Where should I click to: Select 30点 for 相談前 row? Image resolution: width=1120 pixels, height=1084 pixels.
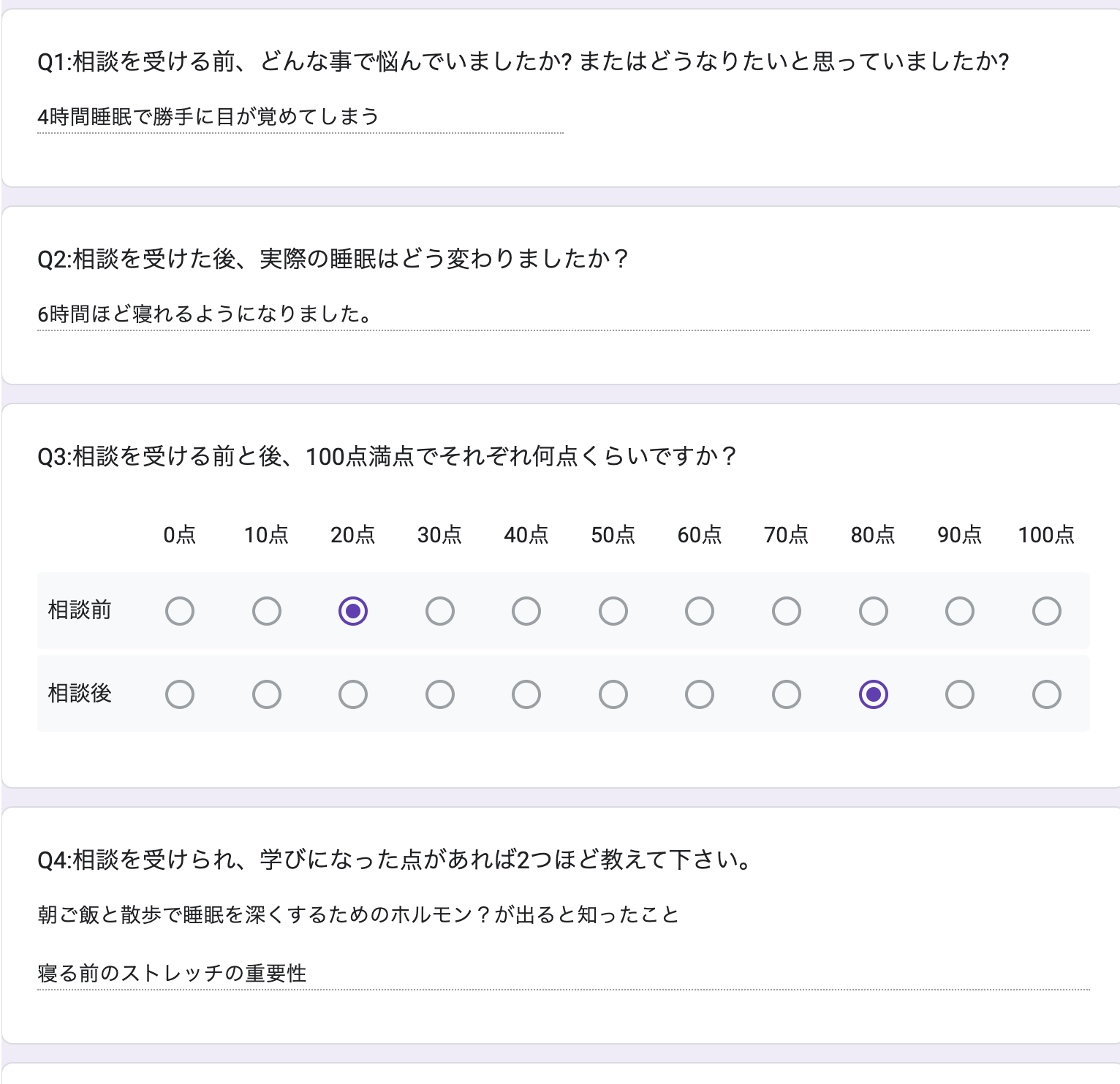click(x=440, y=611)
